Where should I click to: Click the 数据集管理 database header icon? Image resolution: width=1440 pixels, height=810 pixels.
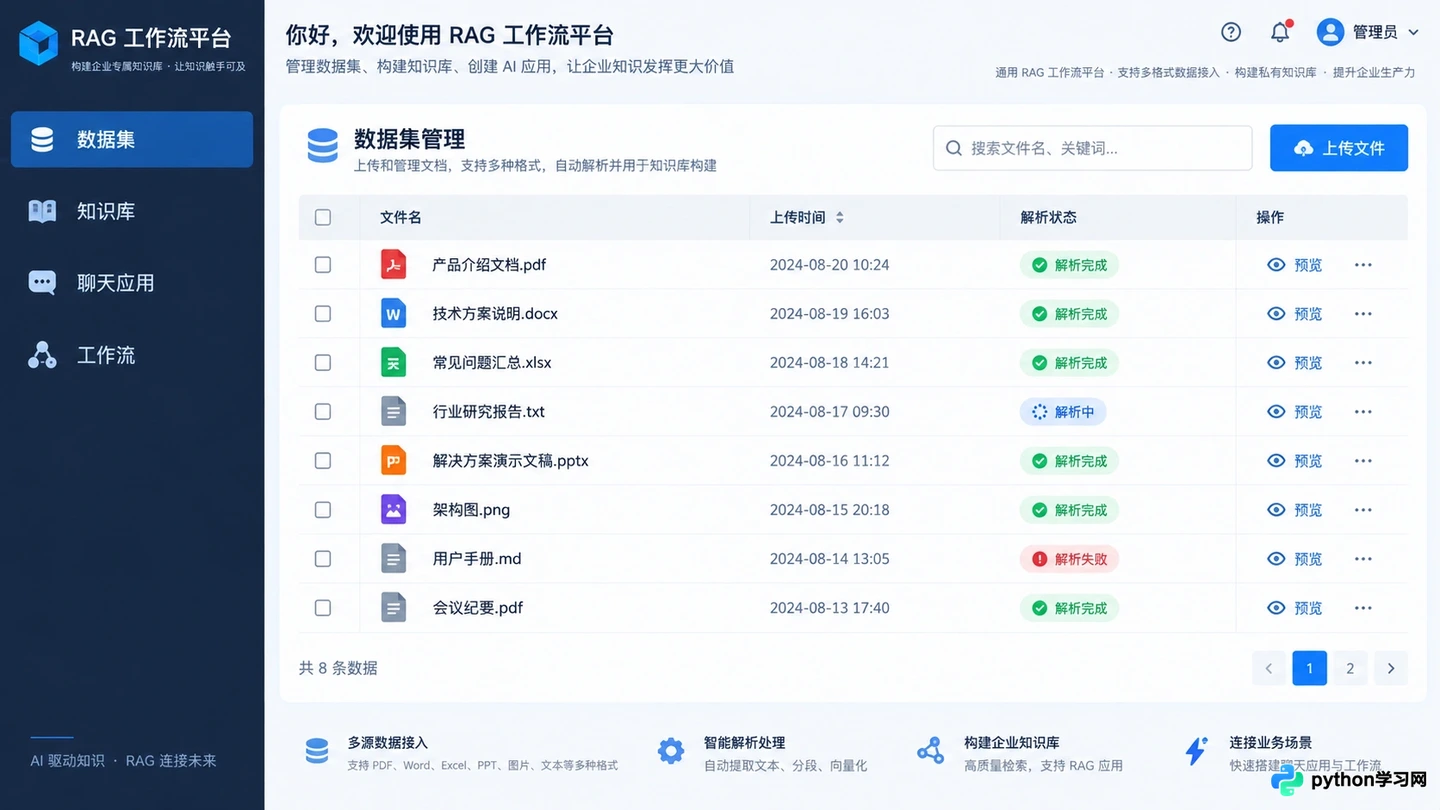click(x=323, y=146)
